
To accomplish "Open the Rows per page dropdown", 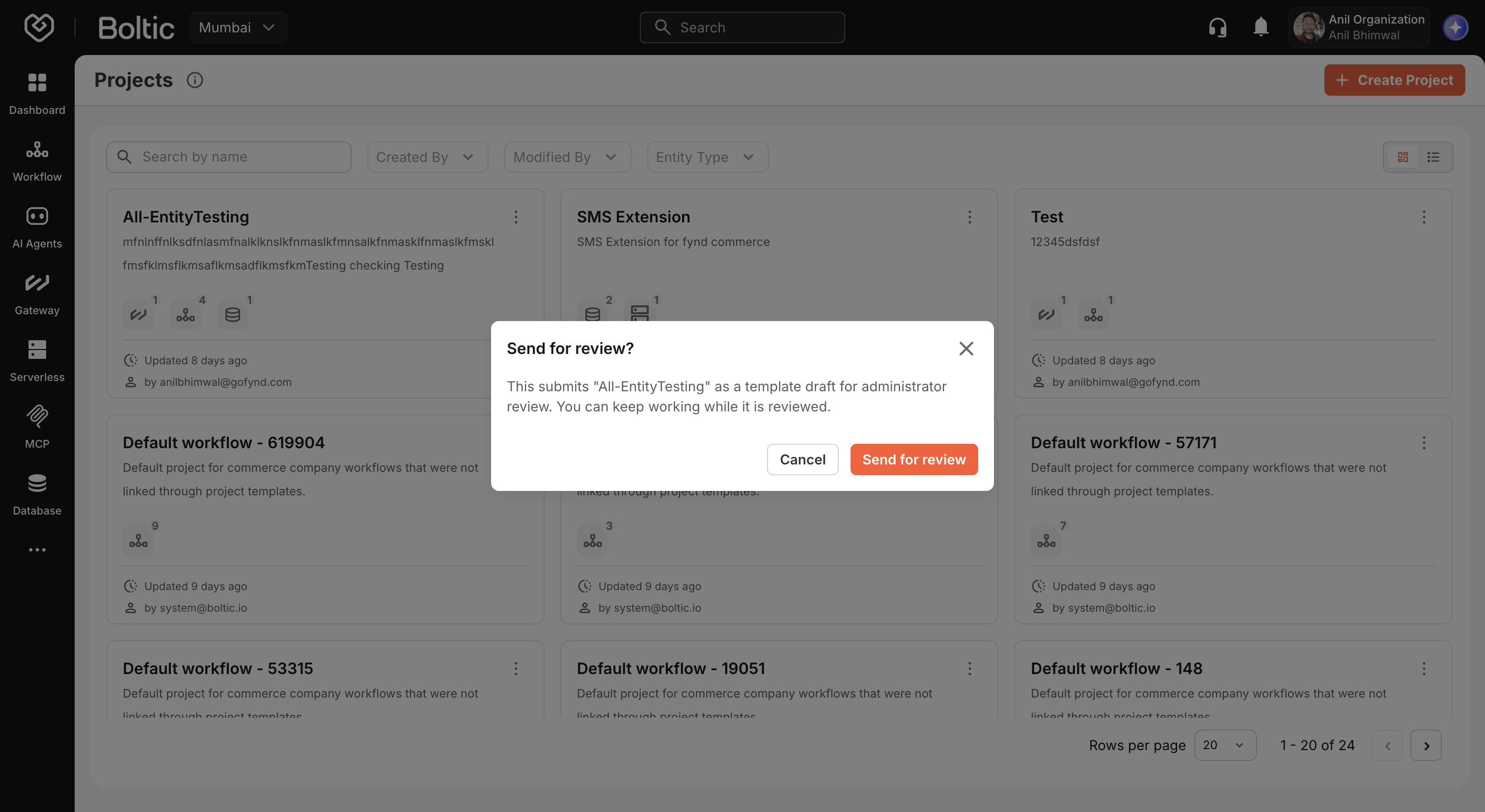I will click(1225, 745).
